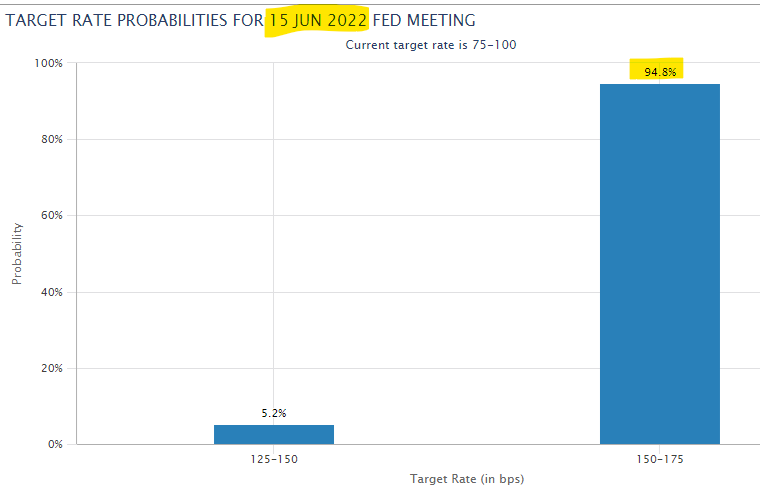Click the short 125-150 blue bar
Screen dimensions: 760x497
pos(273,434)
